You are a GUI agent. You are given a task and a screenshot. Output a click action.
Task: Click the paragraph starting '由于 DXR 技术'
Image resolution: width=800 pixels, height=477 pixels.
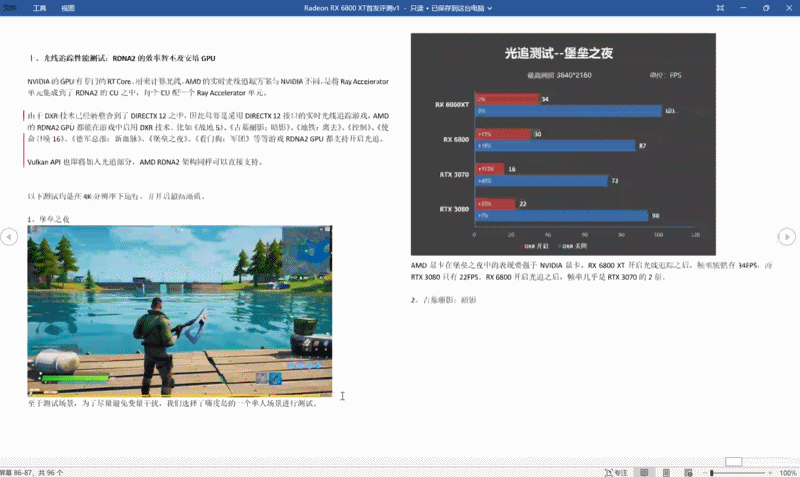(208, 127)
